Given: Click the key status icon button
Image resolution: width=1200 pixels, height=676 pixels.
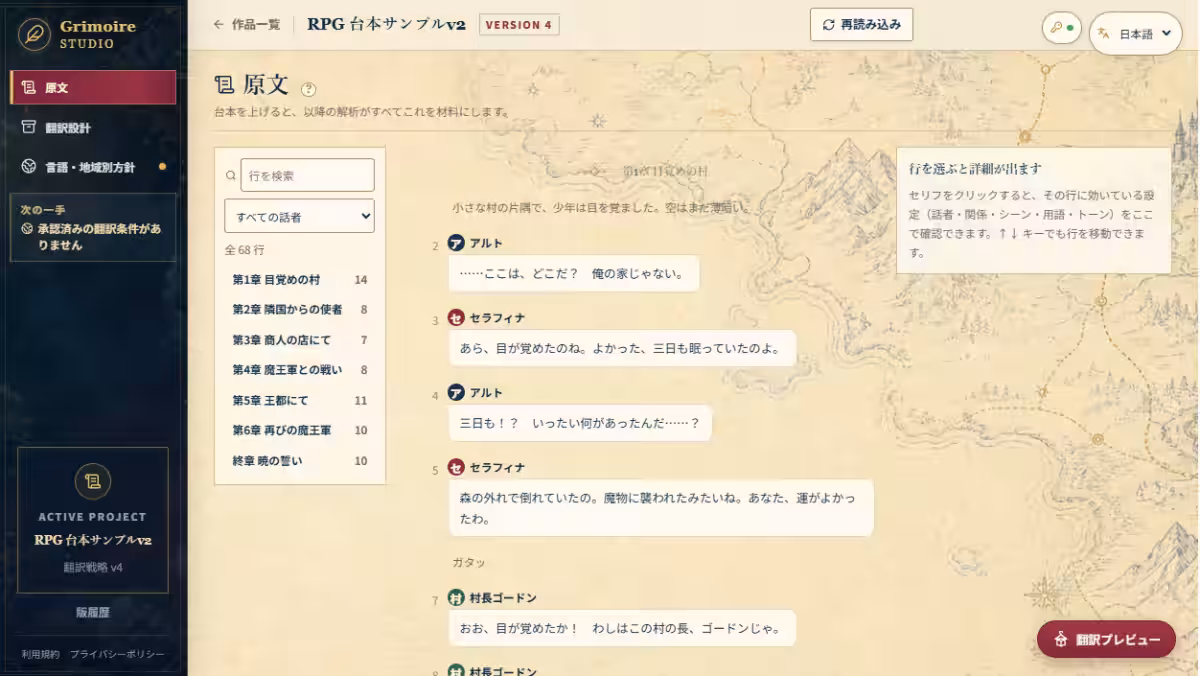Looking at the screenshot, I should tap(1061, 28).
